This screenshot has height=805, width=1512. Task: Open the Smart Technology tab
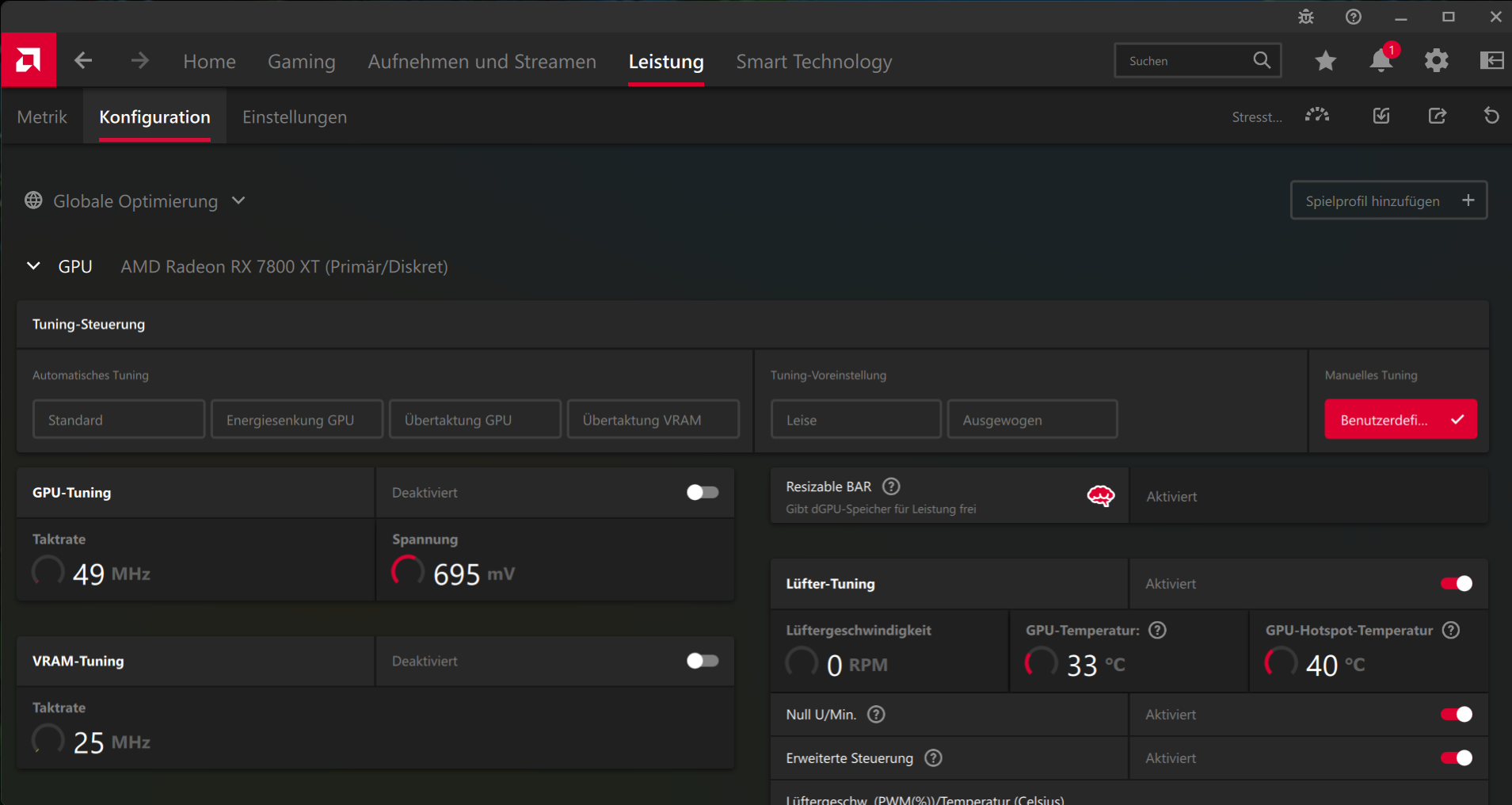813,61
